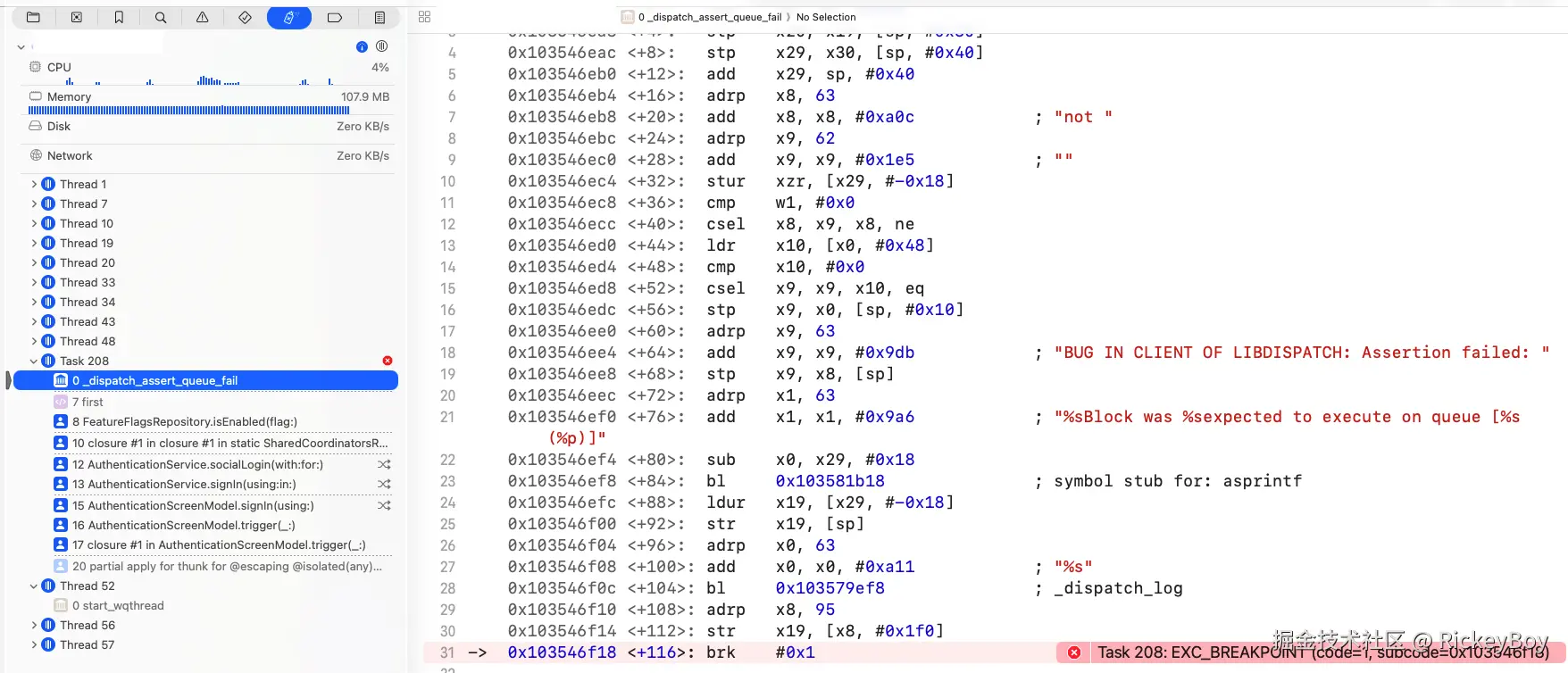The width and height of the screenshot is (1568, 673).
Task: Collapse Task 208 disclosure arrow
Action: (34, 361)
